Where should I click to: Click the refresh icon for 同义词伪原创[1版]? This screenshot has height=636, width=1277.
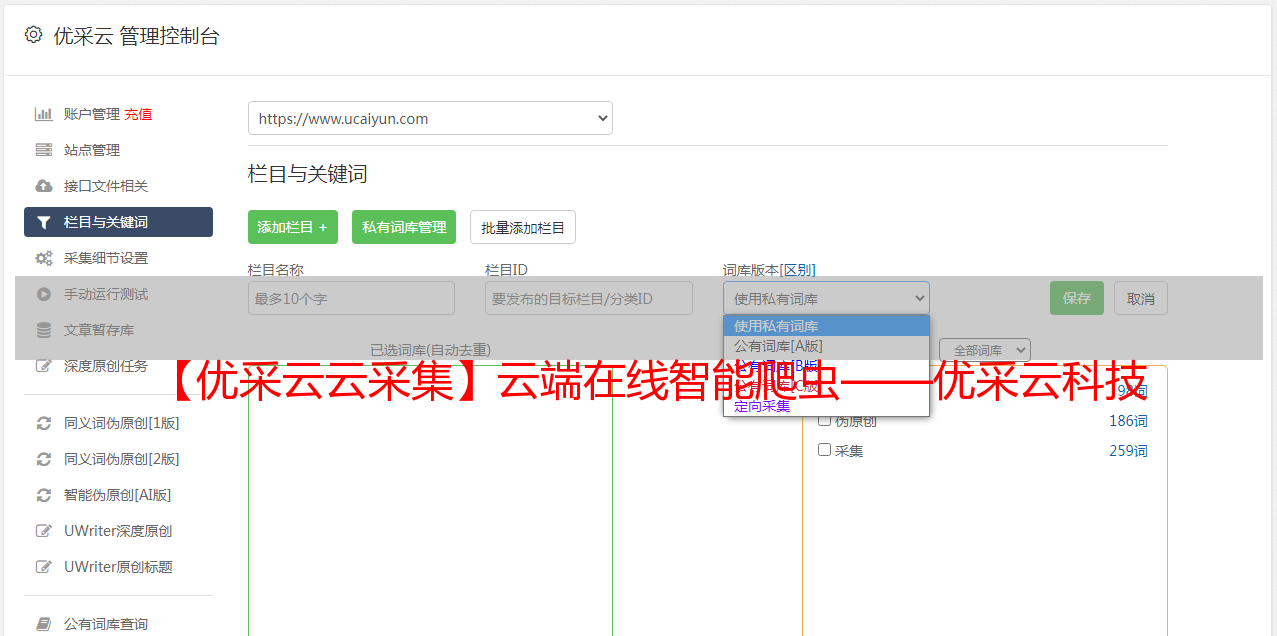44,423
